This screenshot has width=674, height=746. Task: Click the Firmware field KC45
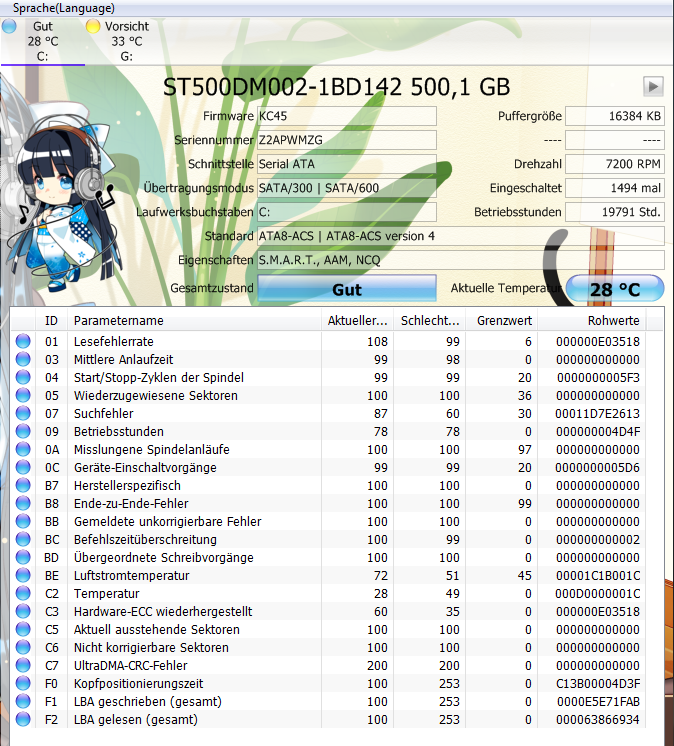[347, 116]
